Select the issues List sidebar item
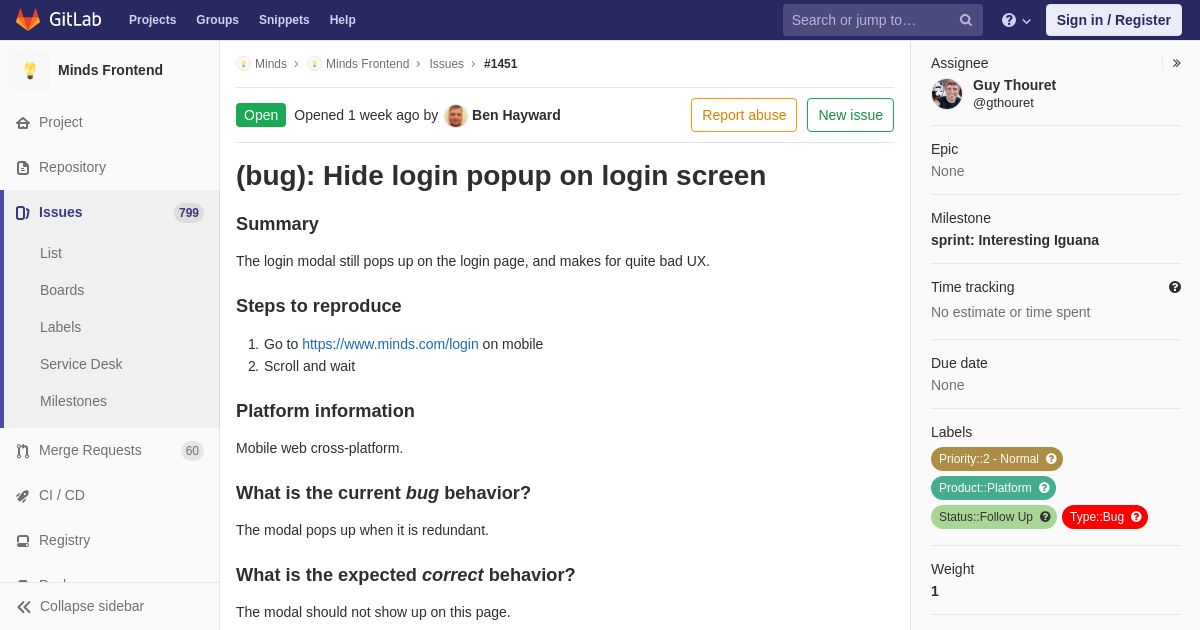This screenshot has height=630, width=1200. point(51,253)
